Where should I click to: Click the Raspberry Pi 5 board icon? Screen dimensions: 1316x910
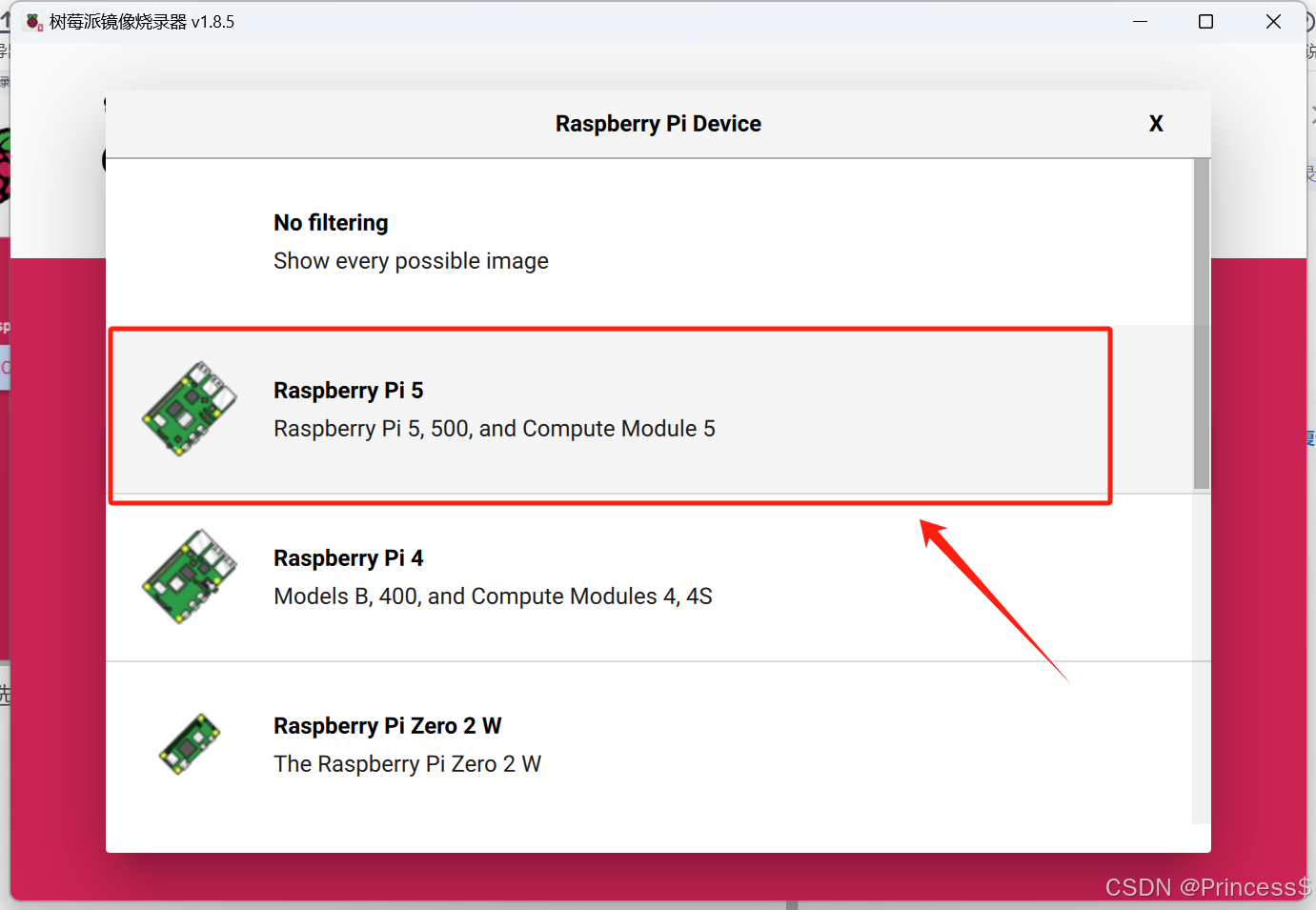point(190,409)
